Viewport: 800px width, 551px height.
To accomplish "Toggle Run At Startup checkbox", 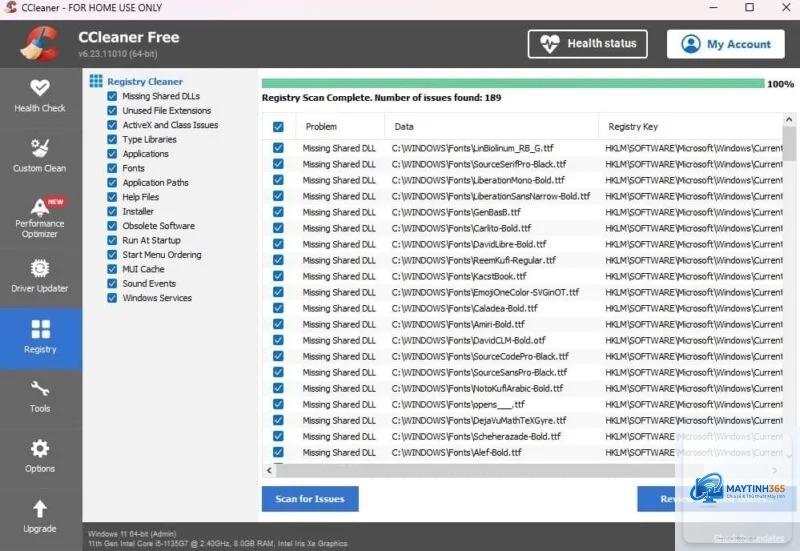I will pos(112,240).
